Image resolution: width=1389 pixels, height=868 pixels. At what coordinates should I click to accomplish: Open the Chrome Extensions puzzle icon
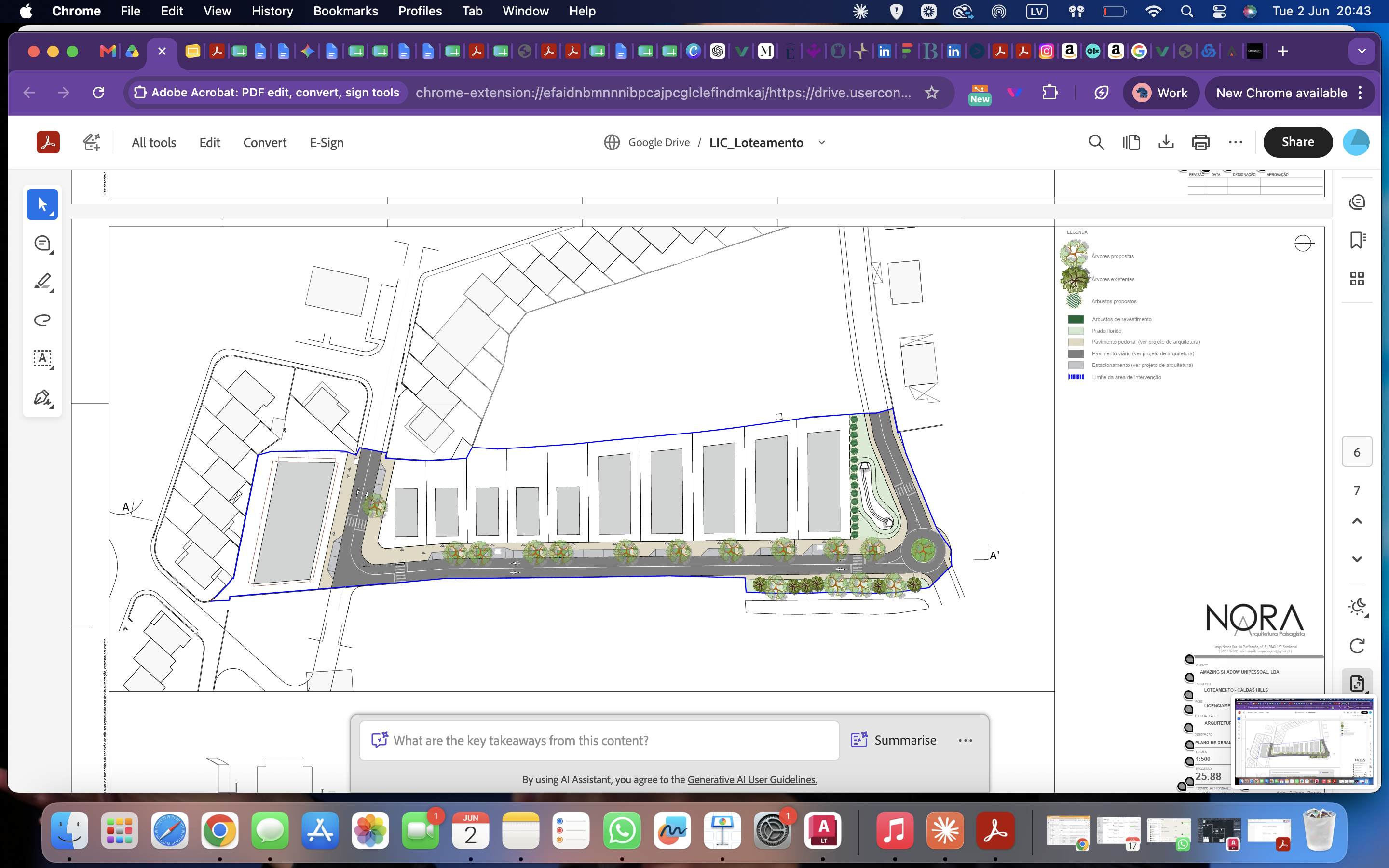(1050, 93)
